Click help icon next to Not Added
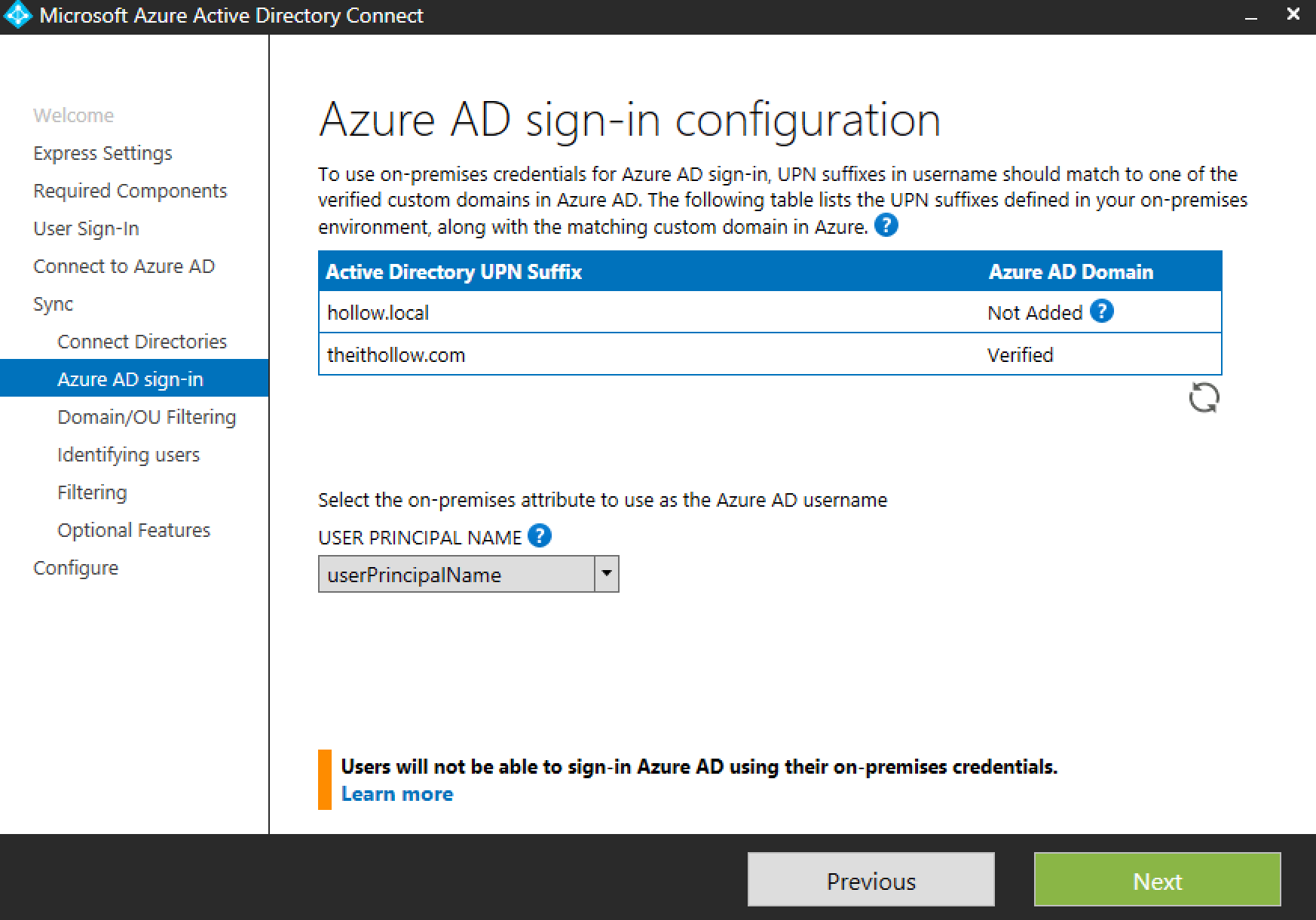1316x920 pixels. coord(1101,311)
